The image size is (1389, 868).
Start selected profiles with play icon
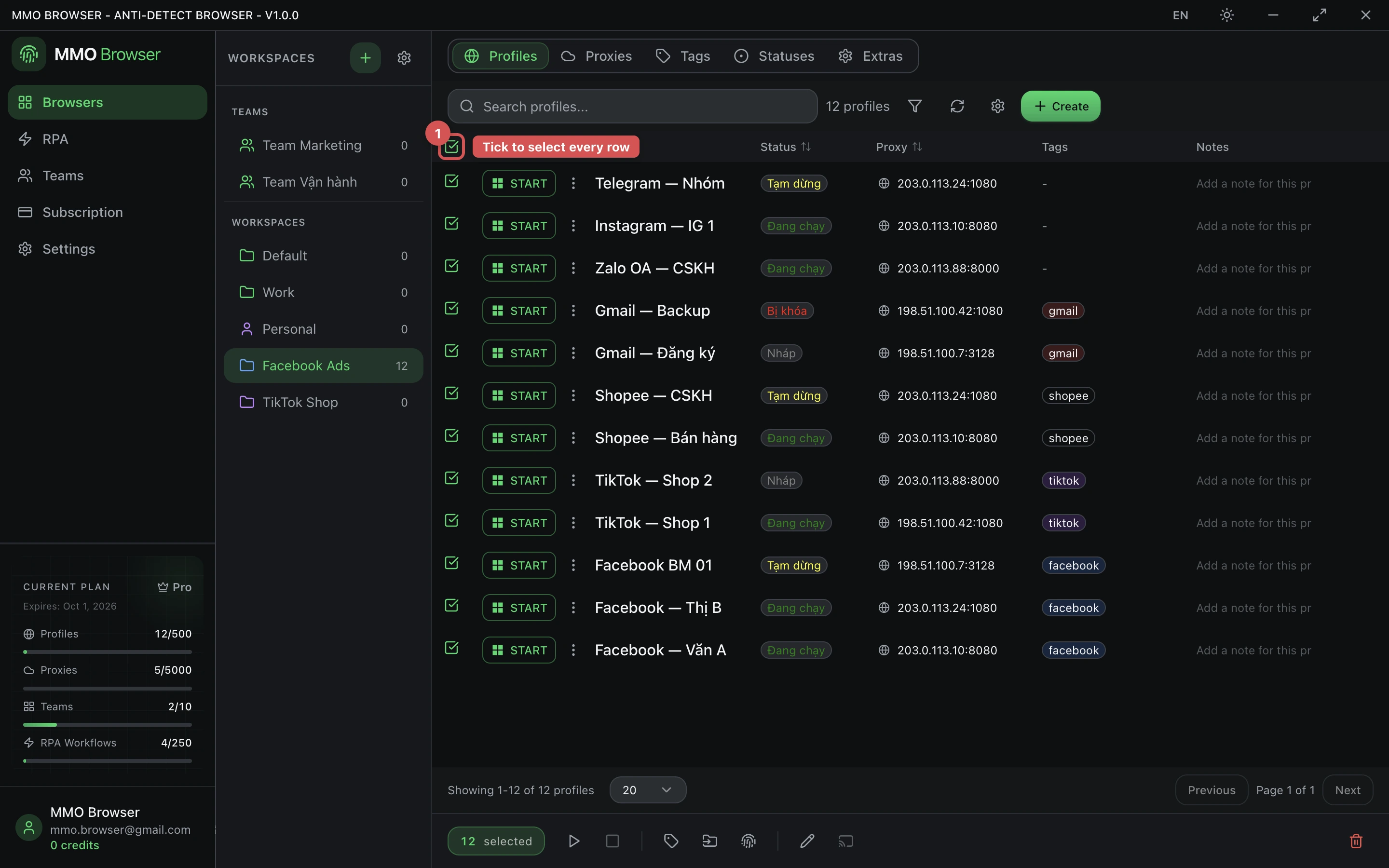coord(574,841)
